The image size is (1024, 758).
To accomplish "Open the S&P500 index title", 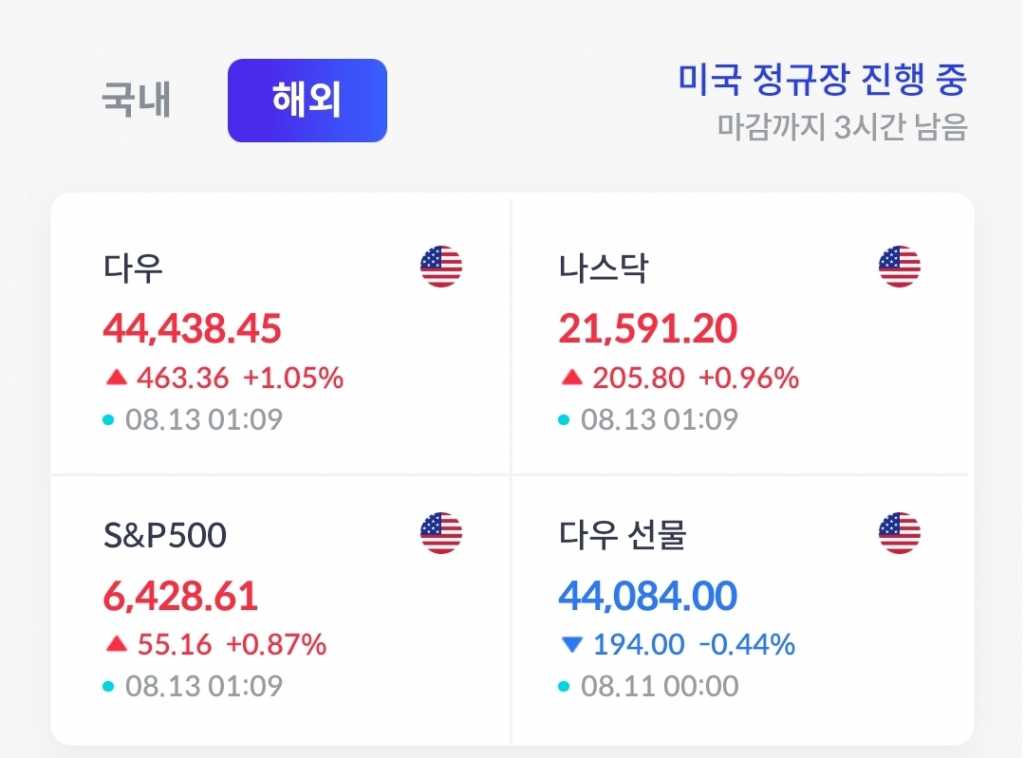I will coord(165,536).
